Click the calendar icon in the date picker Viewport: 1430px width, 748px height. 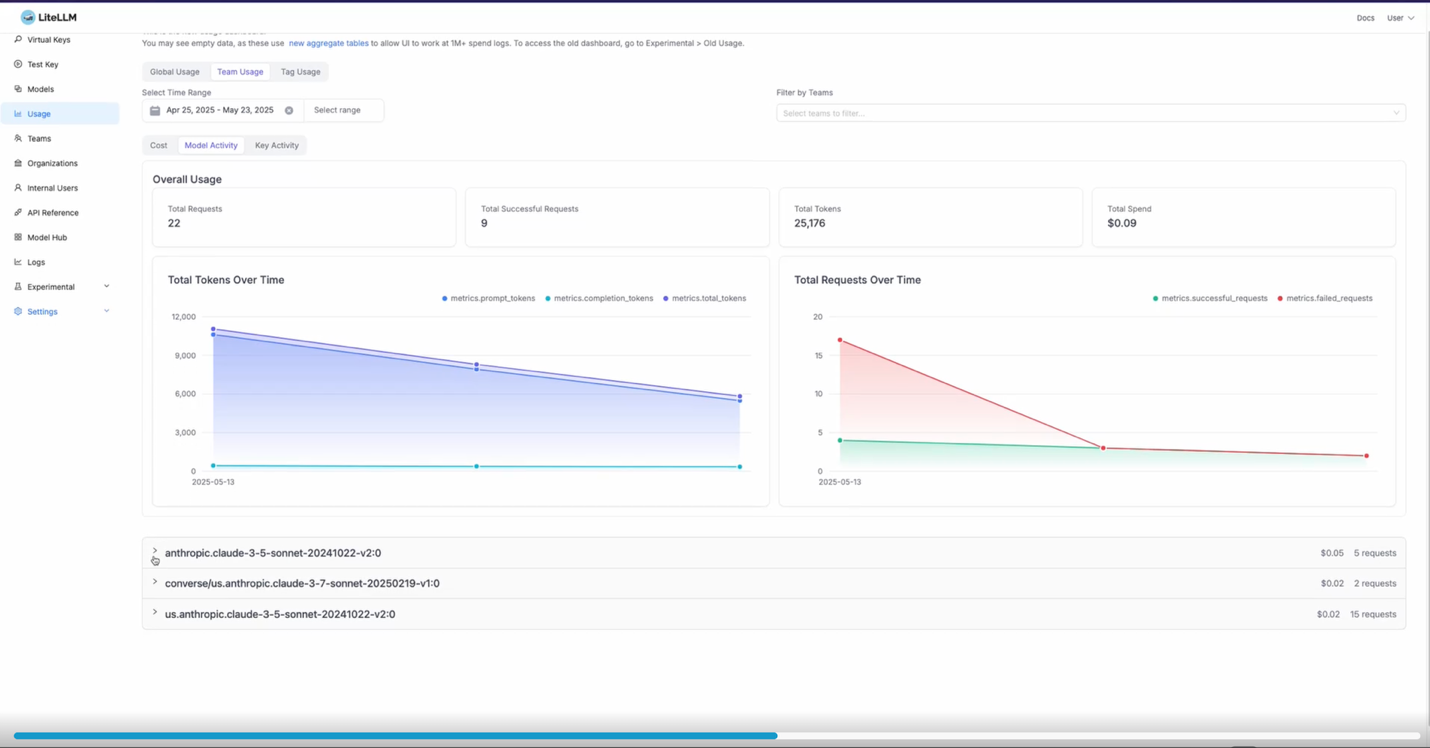click(x=154, y=111)
